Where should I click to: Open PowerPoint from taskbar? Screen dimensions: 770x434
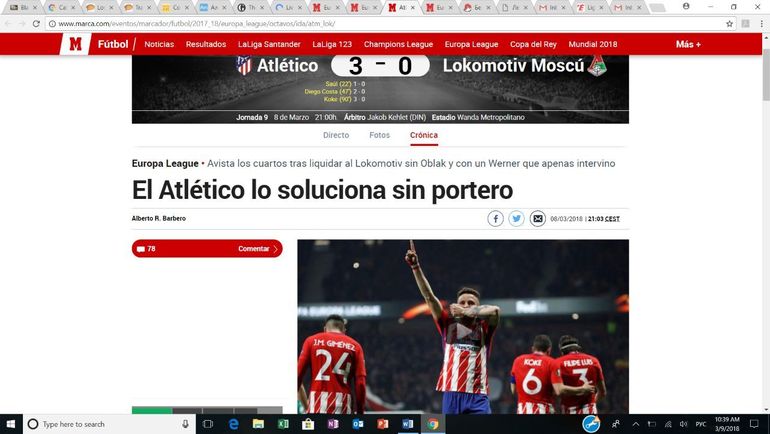[383, 424]
